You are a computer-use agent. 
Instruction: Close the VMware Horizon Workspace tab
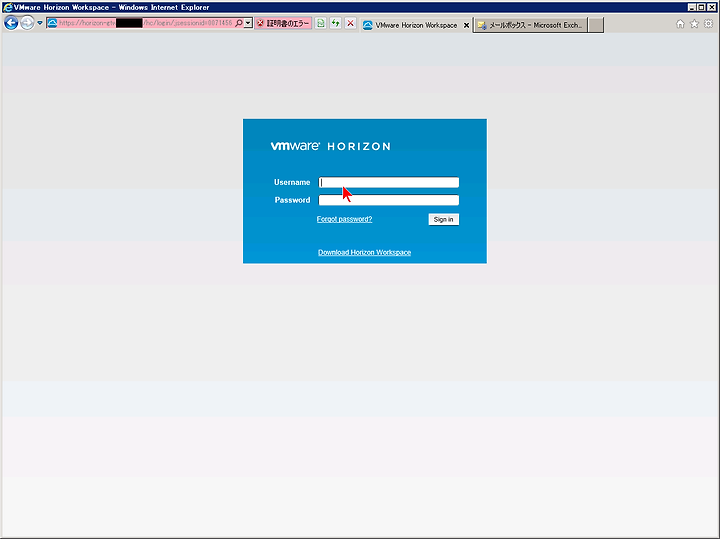coord(466,26)
